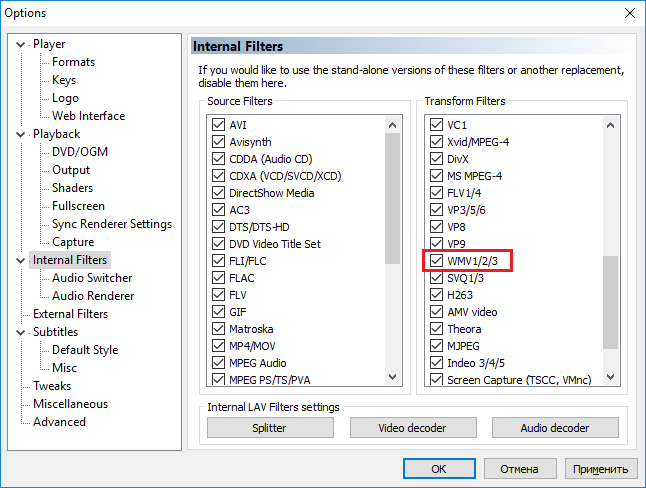Toggle the FLAC source filter checkbox
646x488 pixels.
(x=218, y=278)
